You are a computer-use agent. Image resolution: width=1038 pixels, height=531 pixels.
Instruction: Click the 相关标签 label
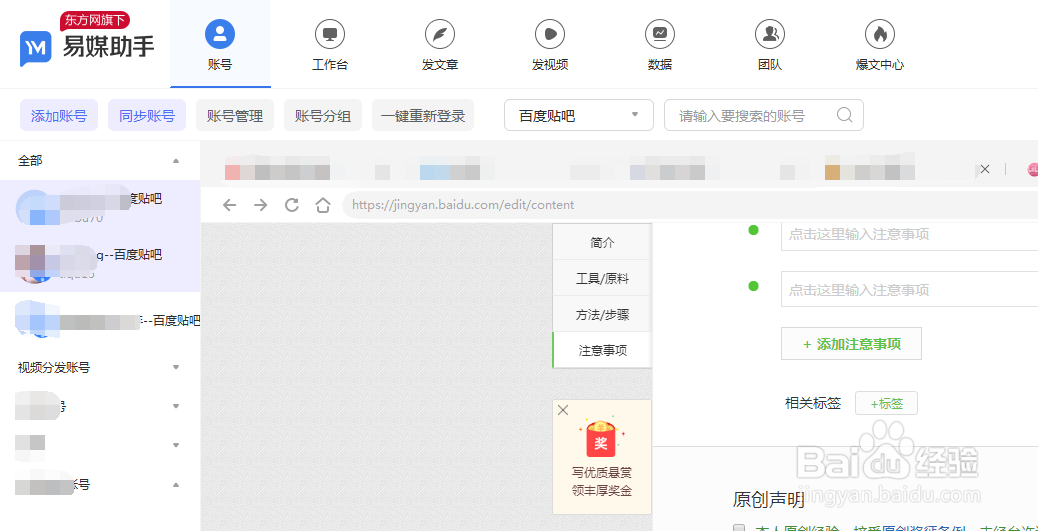click(813, 403)
